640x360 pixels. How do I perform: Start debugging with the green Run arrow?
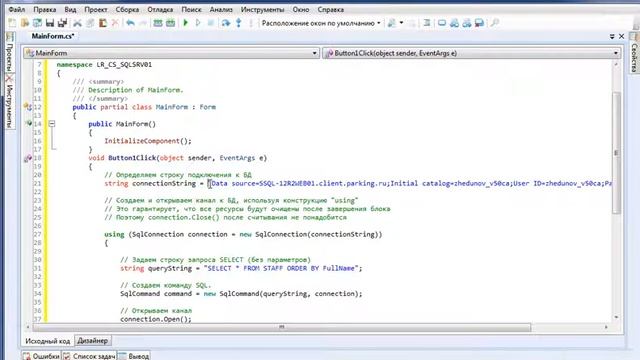[186, 23]
